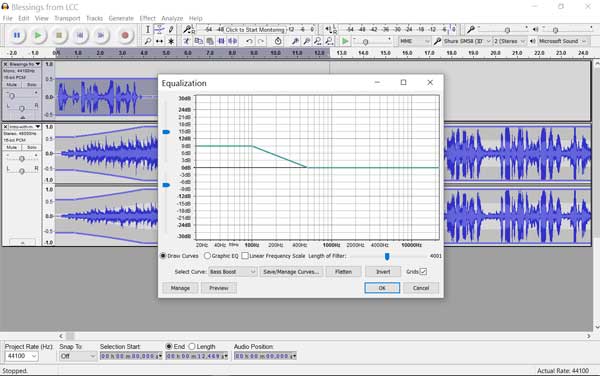The width and height of the screenshot is (600, 376).
Task: Solo the first (mono) track
Action: [x=31, y=85]
